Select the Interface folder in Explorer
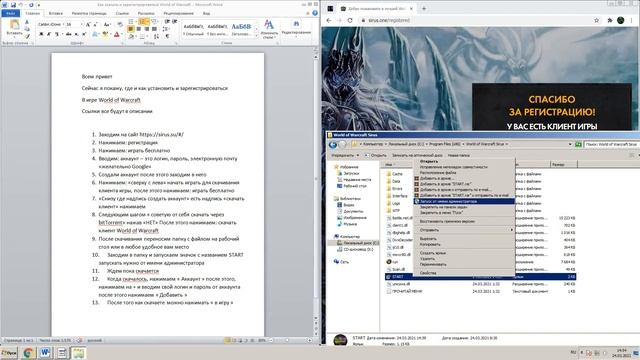The image size is (640, 360). [x=397, y=196]
